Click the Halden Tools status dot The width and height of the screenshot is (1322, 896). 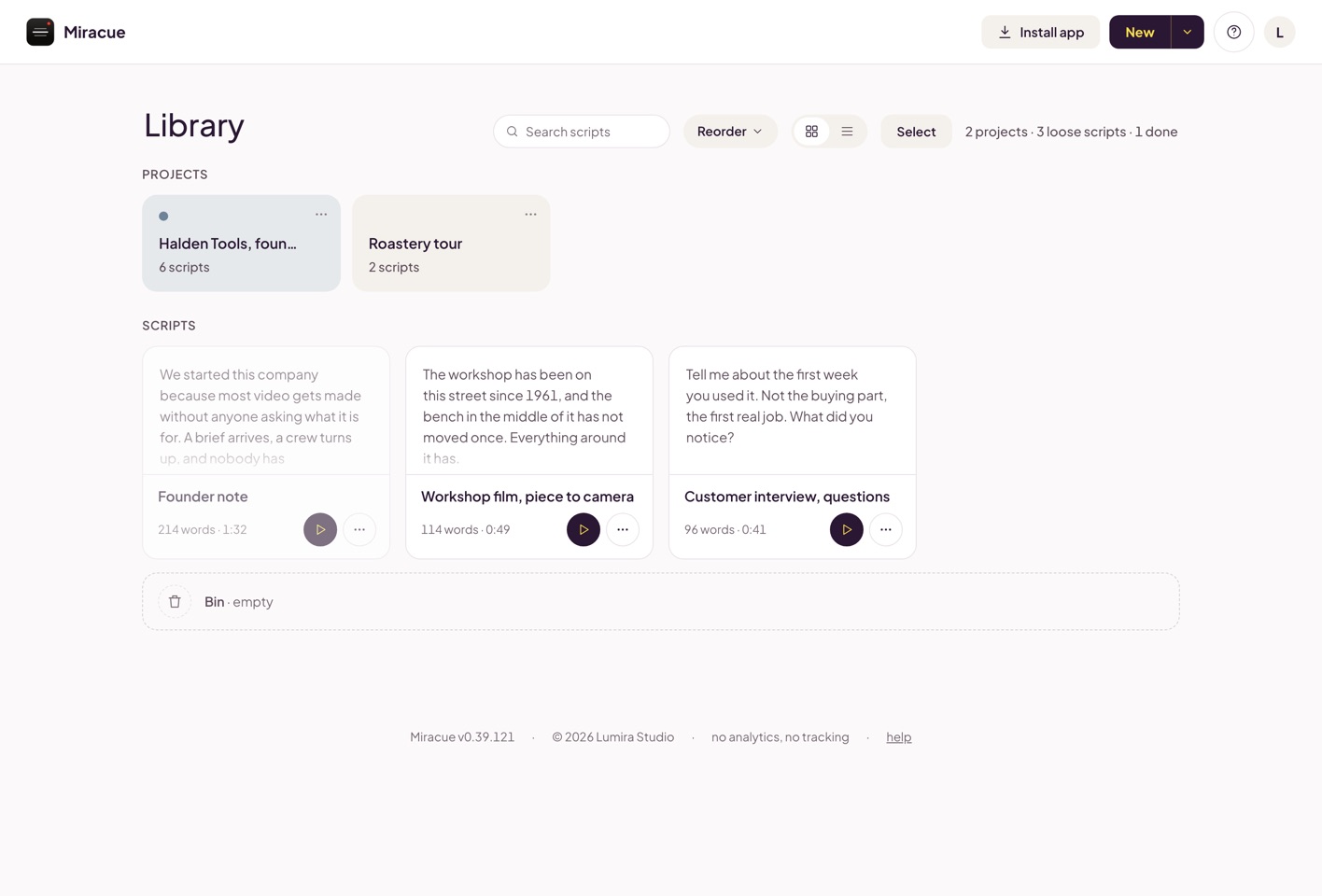point(163,216)
